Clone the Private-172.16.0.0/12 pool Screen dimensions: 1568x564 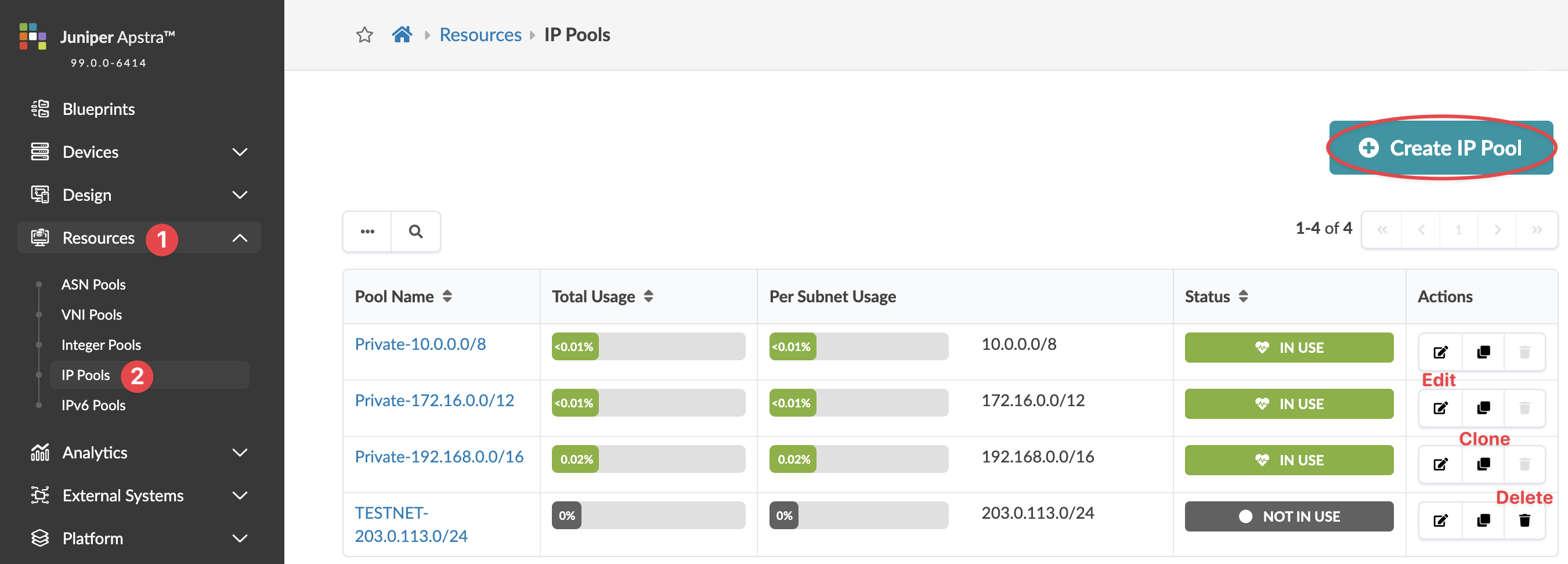[x=1483, y=408]
